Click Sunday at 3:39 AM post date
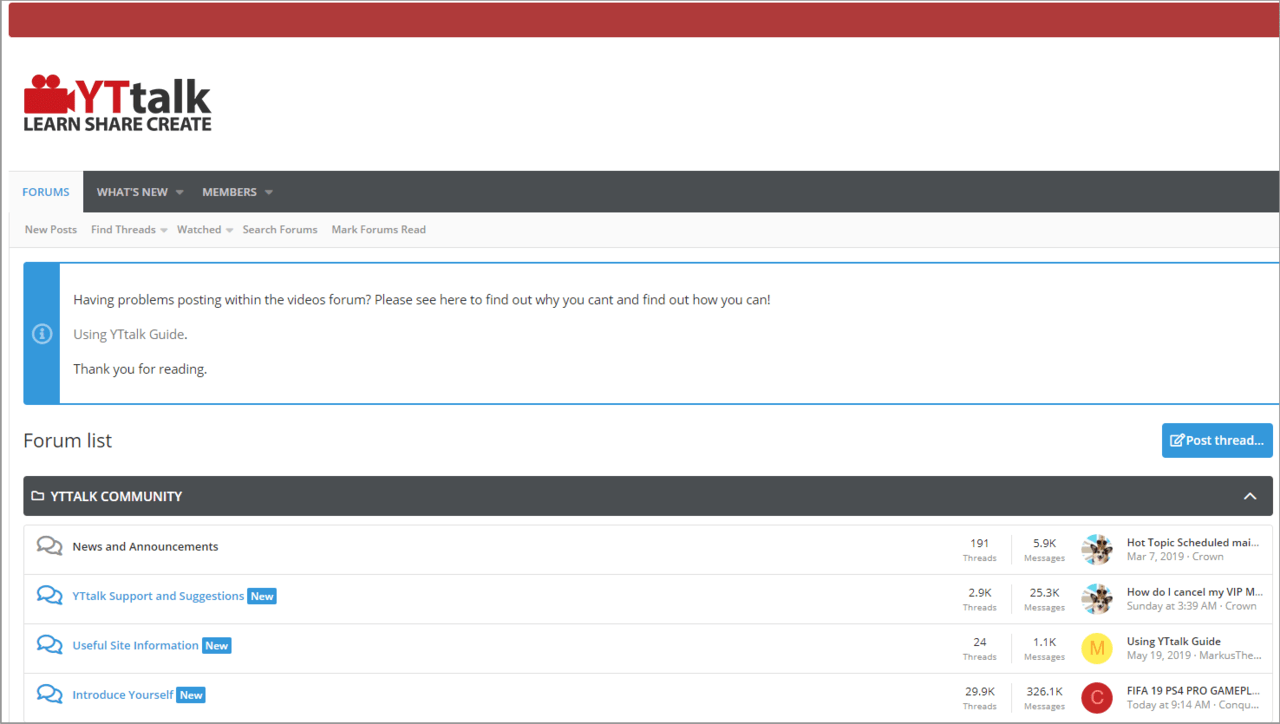The image size is (1280, 724). coord(1172,606)
